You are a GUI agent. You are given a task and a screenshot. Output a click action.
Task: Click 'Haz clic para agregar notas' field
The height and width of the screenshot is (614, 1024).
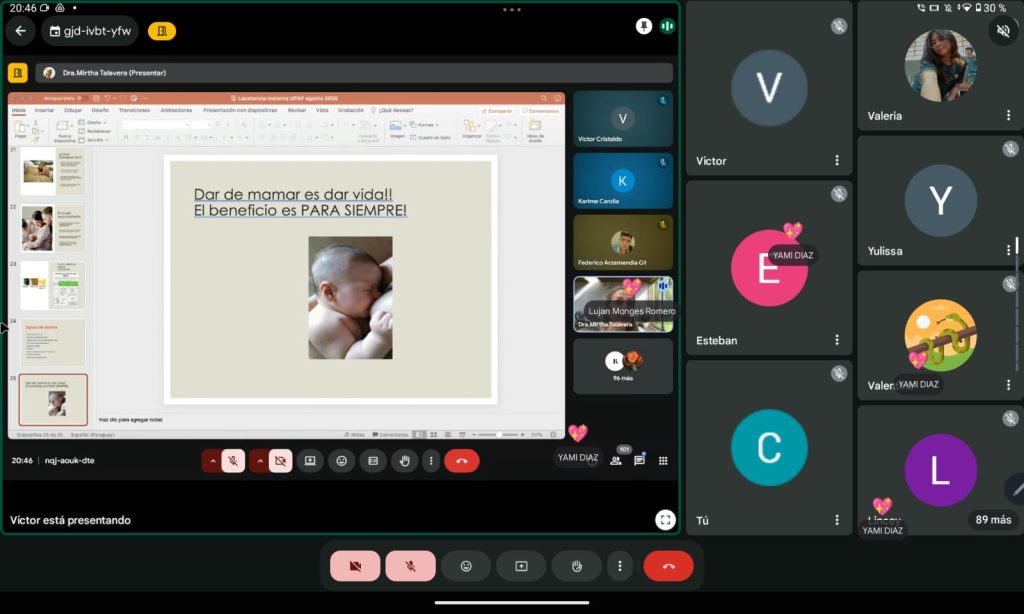[131, 420]
